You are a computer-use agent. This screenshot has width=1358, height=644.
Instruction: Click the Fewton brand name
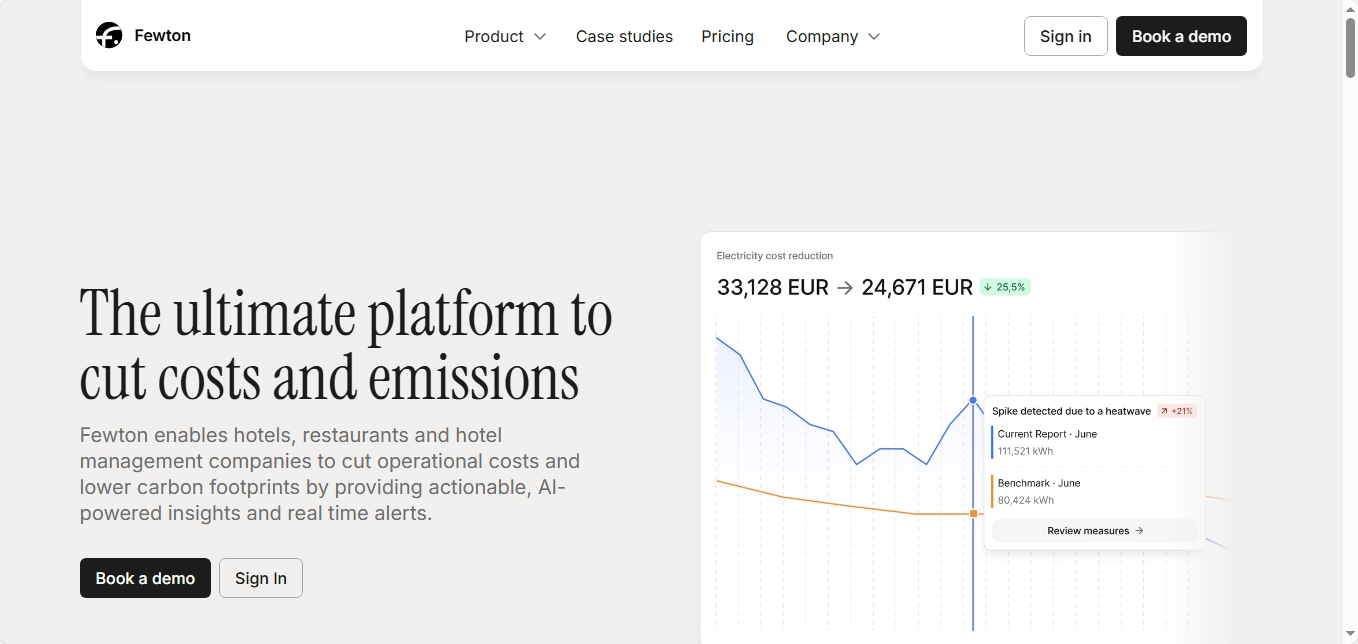[x=162, y=36]
